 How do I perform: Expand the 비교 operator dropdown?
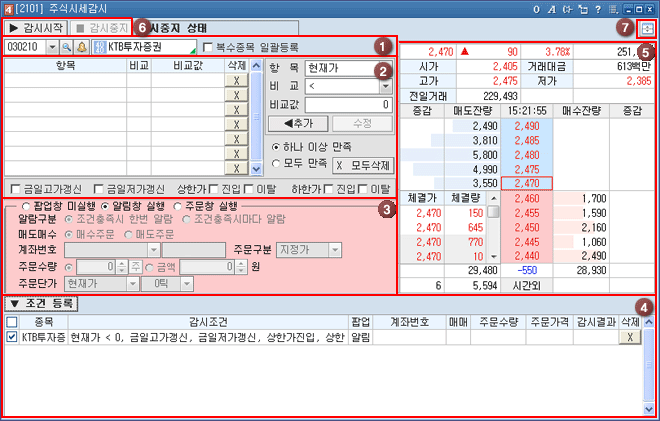coord(382,85)
